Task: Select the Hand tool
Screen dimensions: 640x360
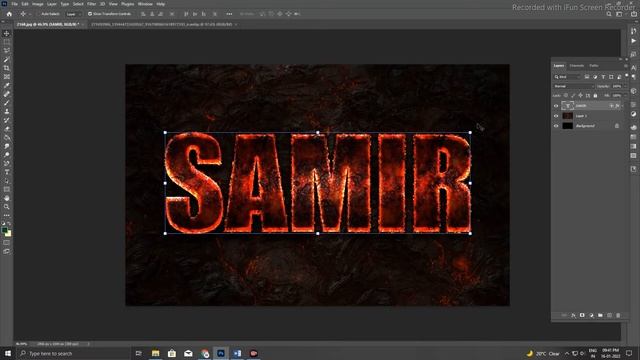Action: 7,198
